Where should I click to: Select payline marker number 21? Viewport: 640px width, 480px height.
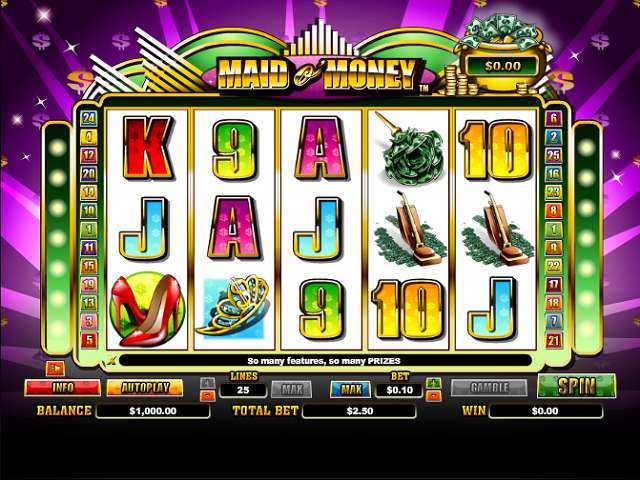(553, 340)
